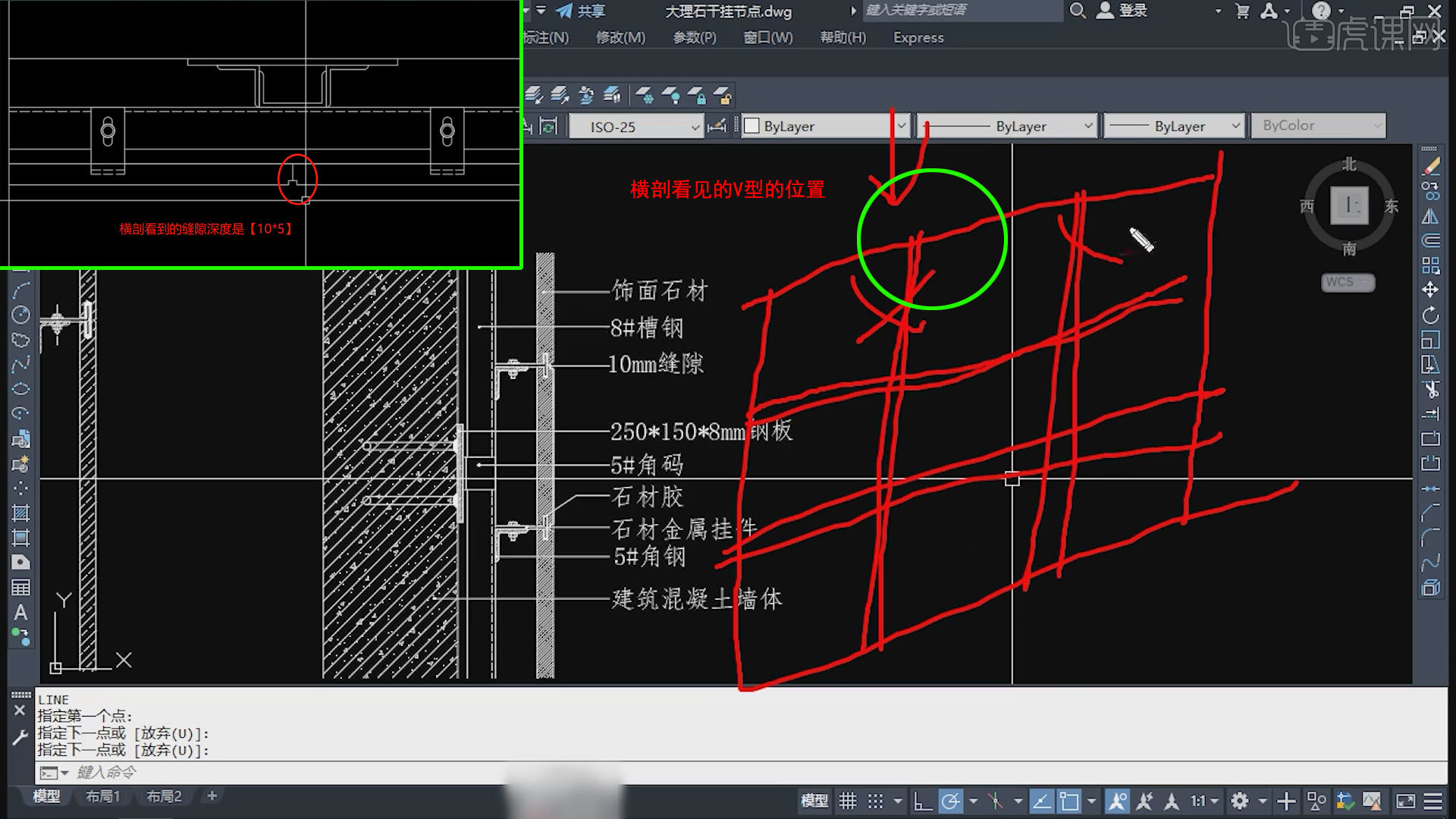Toggle object snap tracking
This screenshot has height=819, width=1456.
pyautogui.click(x=1041, y=801)
